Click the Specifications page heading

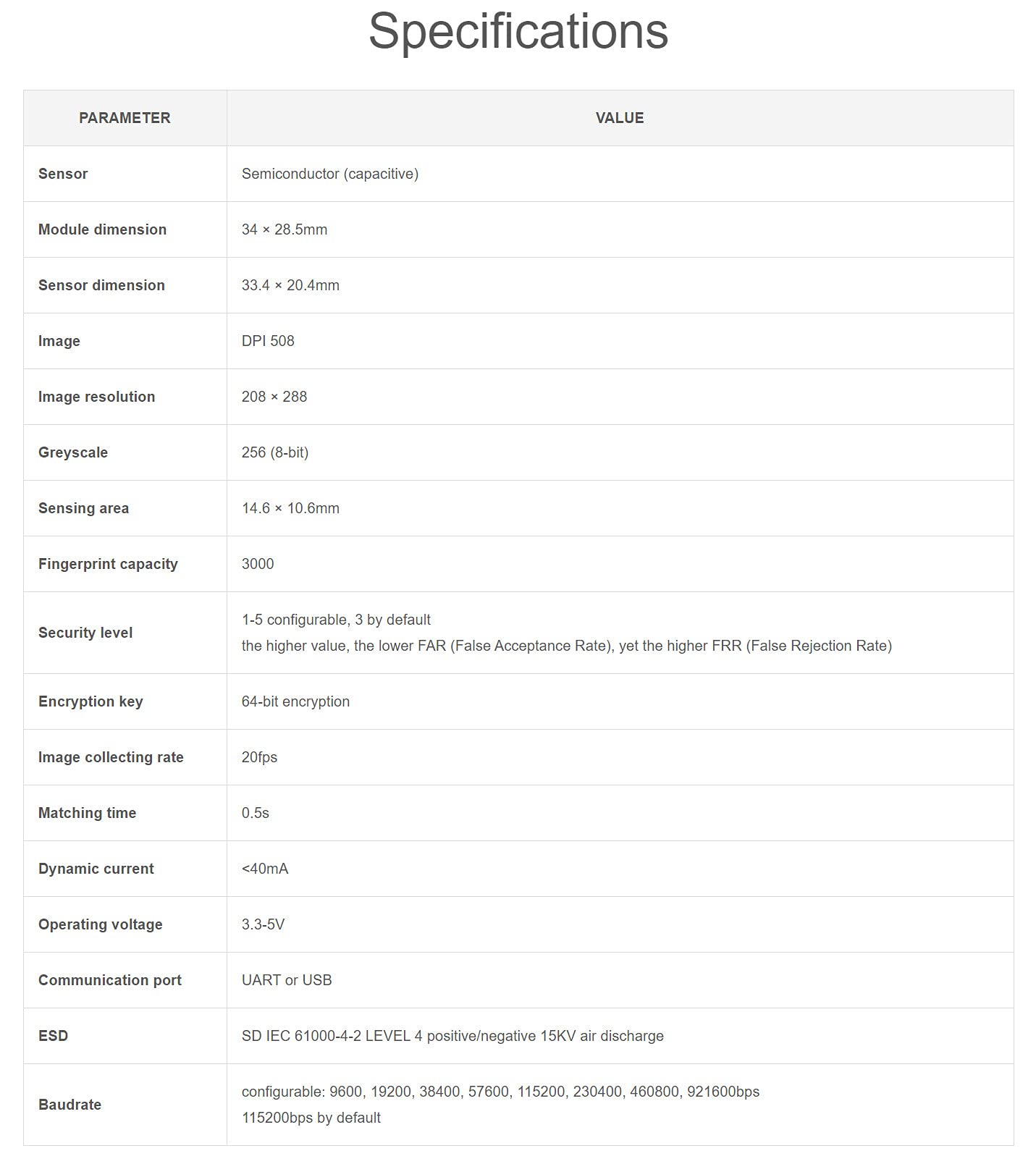[x=518, y=31]
